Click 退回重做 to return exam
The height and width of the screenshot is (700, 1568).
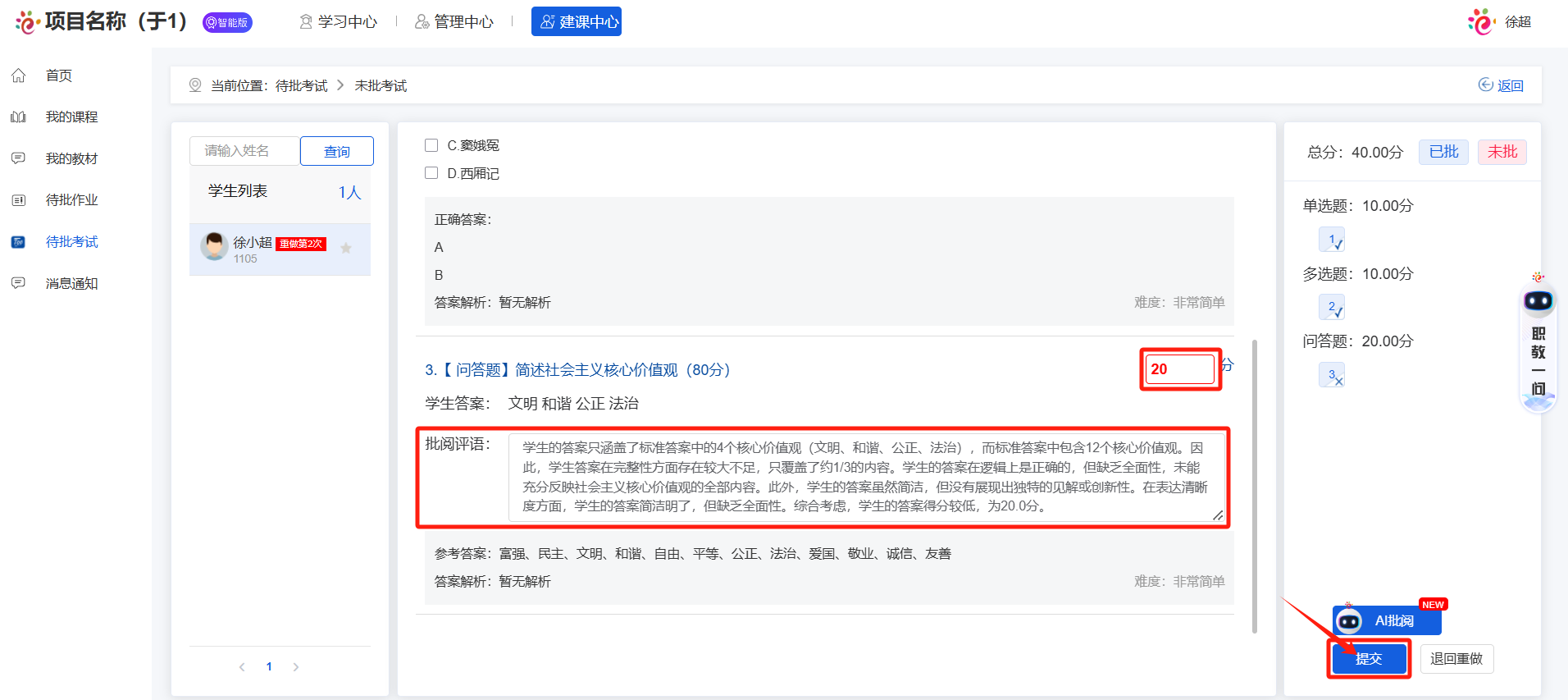tap(1456, 658)
